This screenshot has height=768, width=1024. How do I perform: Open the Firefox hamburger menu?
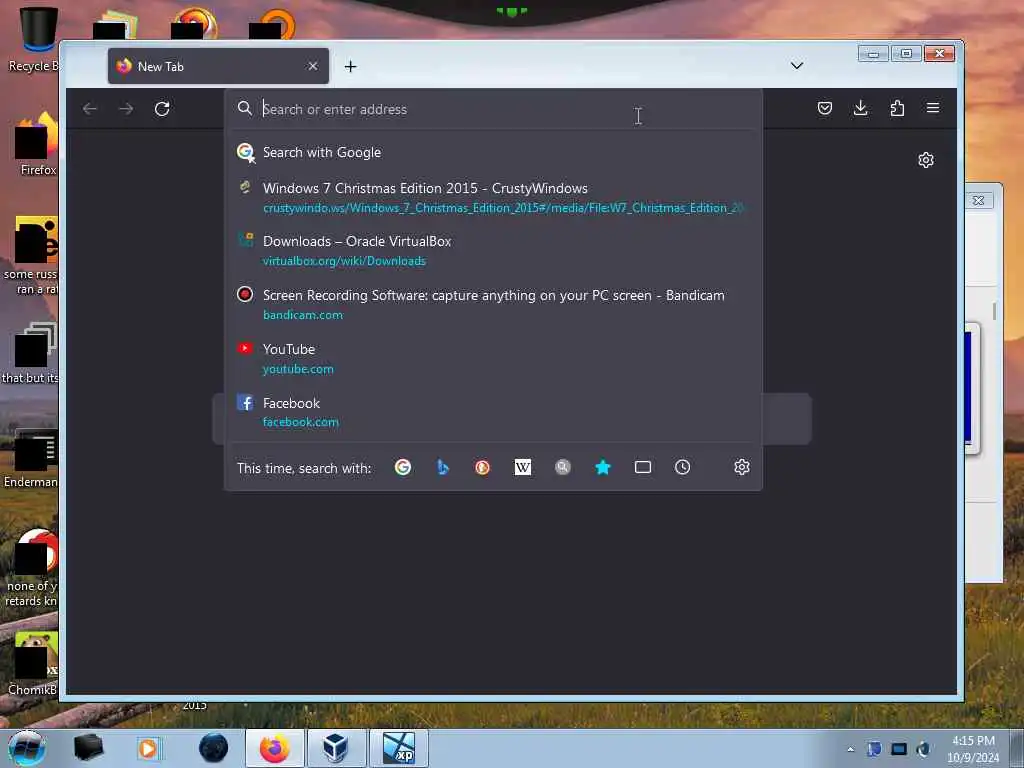tap(933, 108)
